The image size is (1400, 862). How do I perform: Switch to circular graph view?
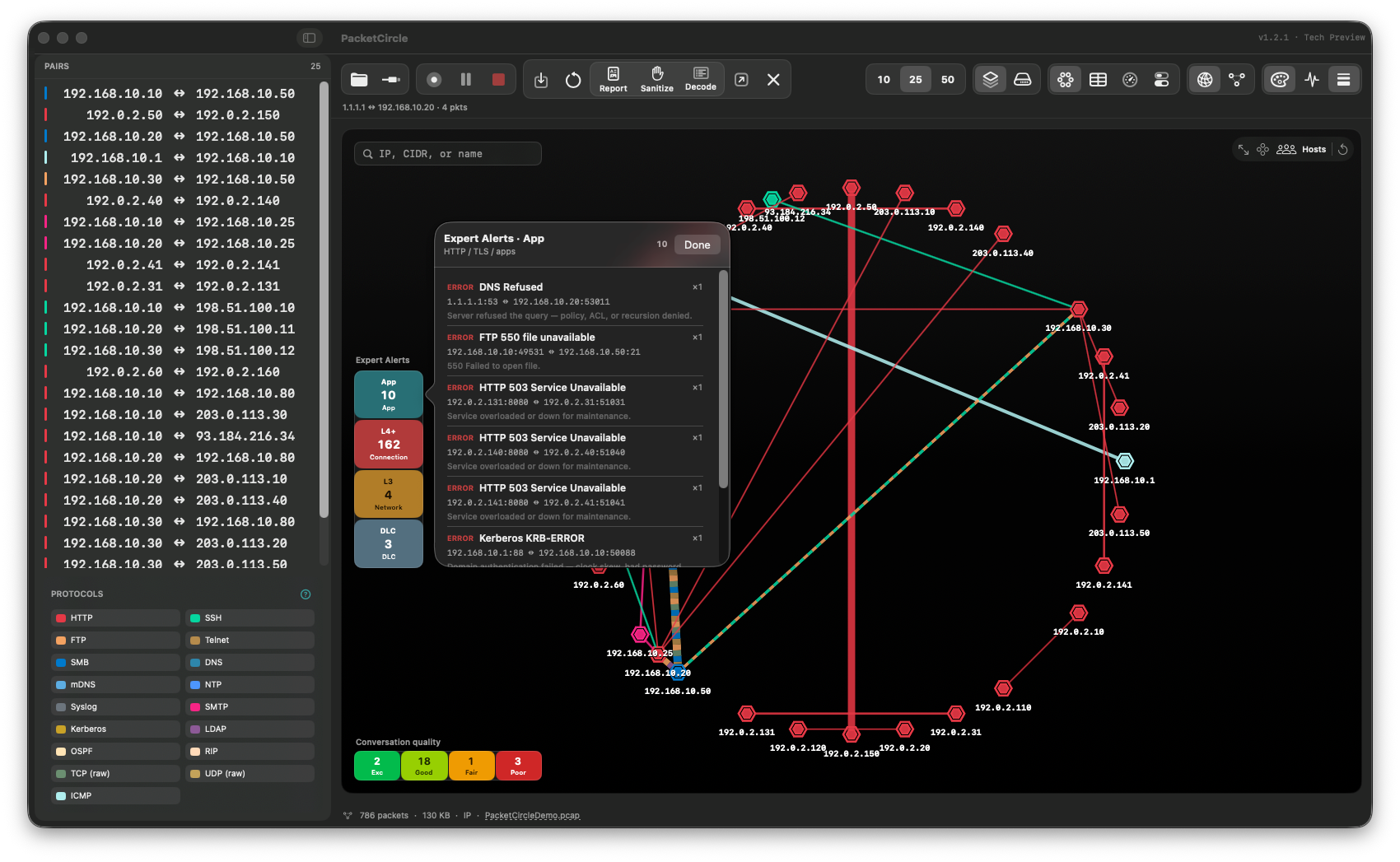[x=1066, y=80]
